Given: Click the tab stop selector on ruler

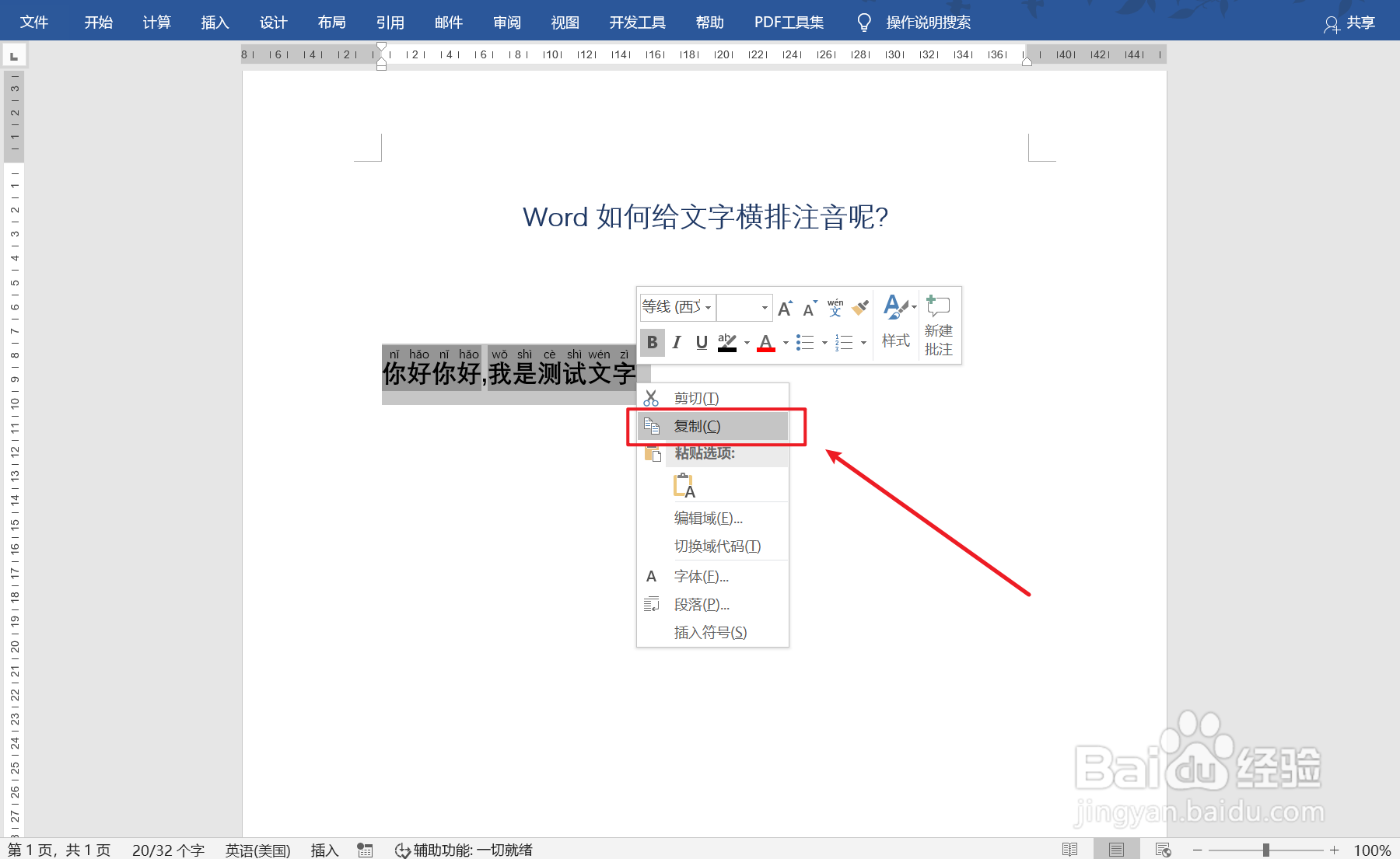Looking at the screenshot, I should 14,55.
